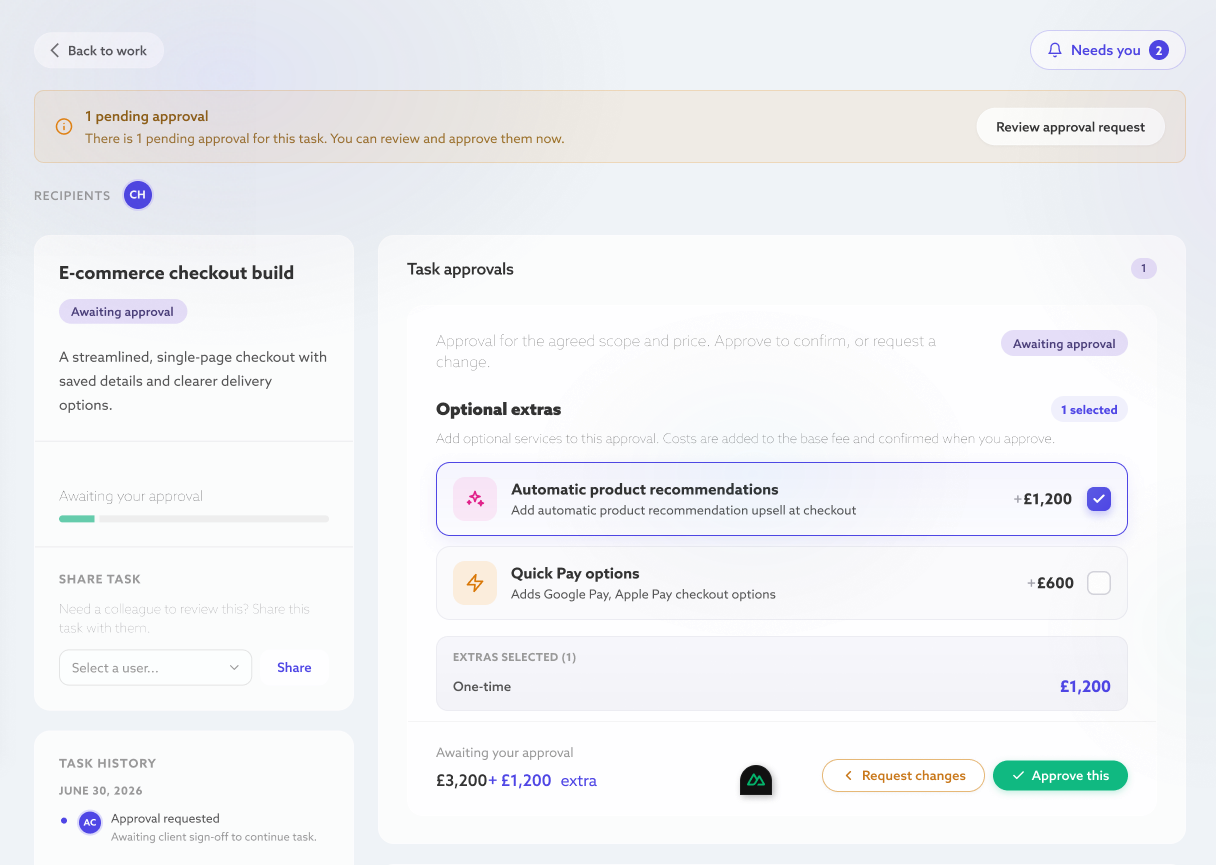Open the Select a user dropdown
Screen dimensions: 1216x865
[x=155, y=668]
